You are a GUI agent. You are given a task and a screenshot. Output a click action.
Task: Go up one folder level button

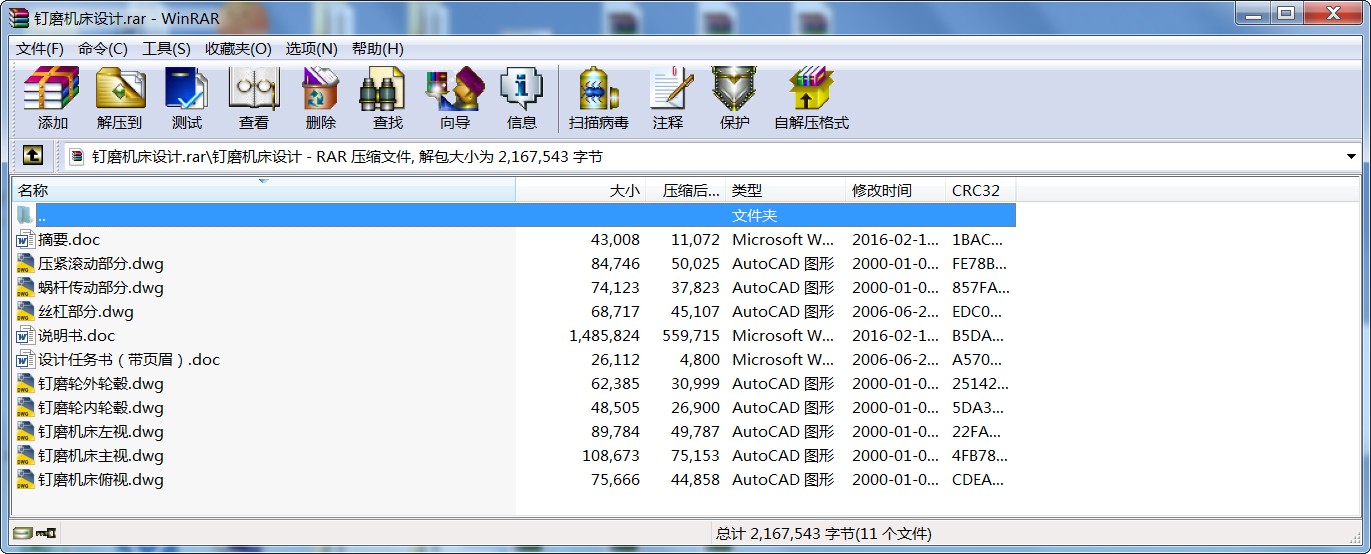click(33, 156)
